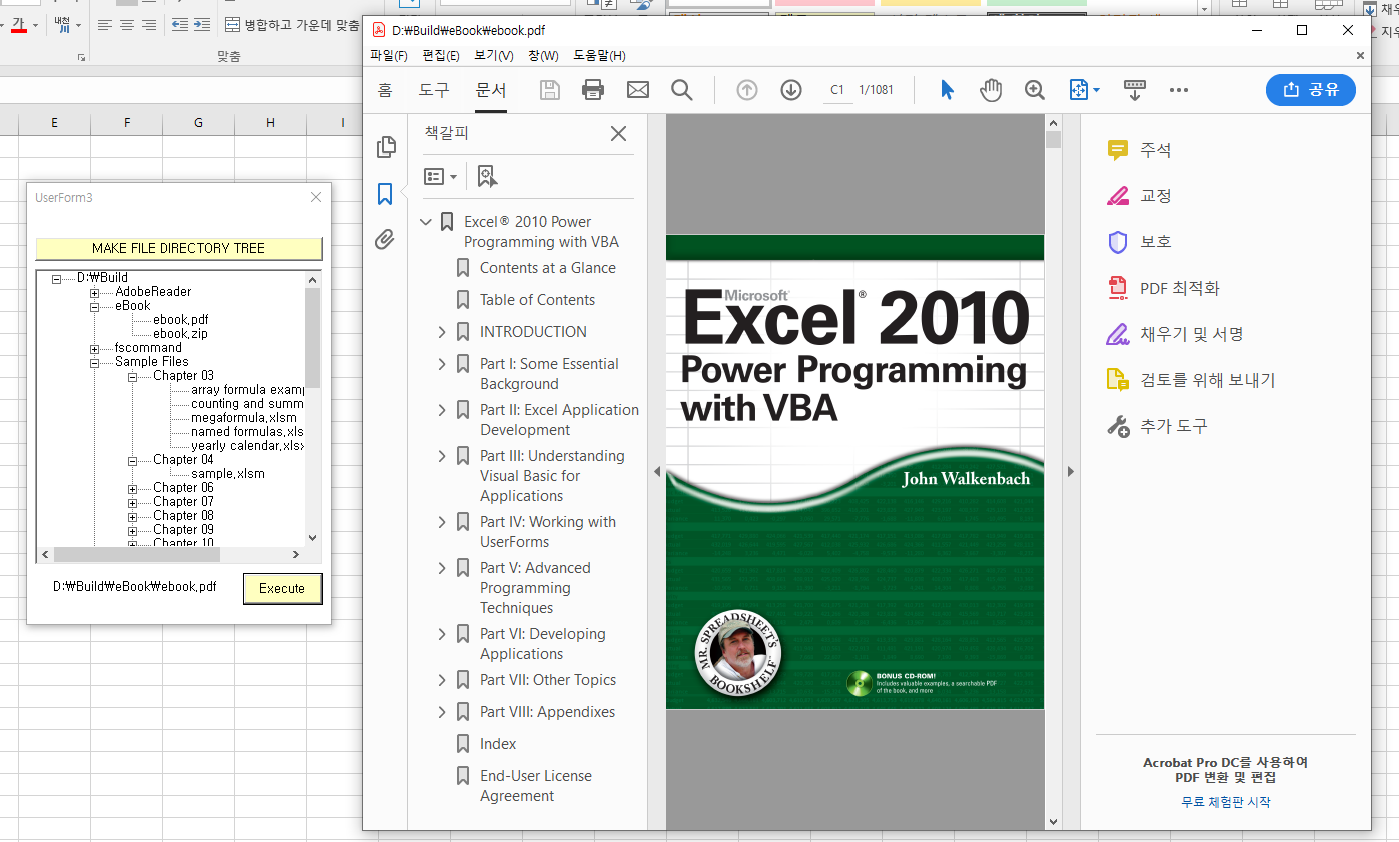The height and width of the screenshot is (842, 1399).
Task: Collapse the Chapter 03 node in tree
Action: 133,376
